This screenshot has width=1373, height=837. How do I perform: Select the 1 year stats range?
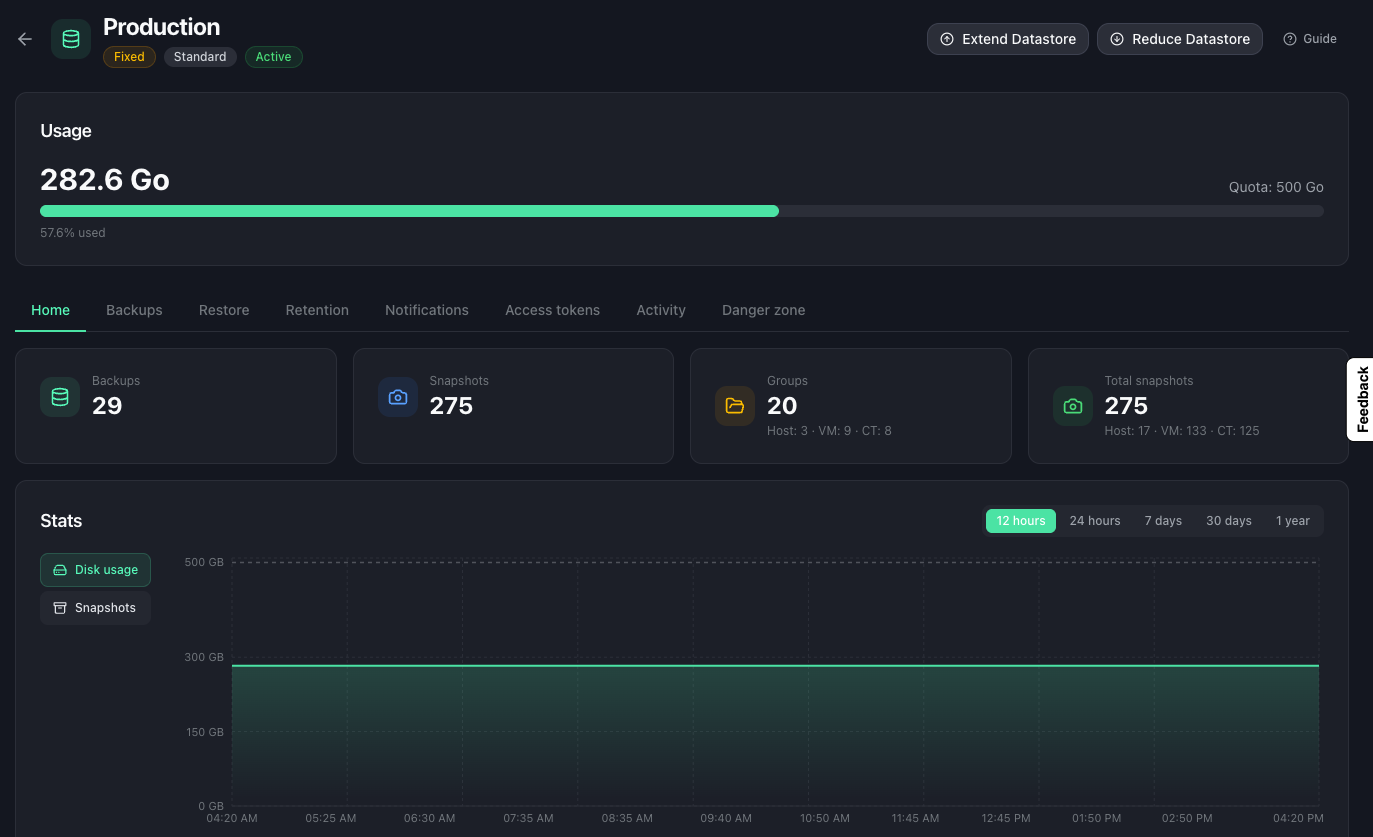click(x=1293, y=521)
